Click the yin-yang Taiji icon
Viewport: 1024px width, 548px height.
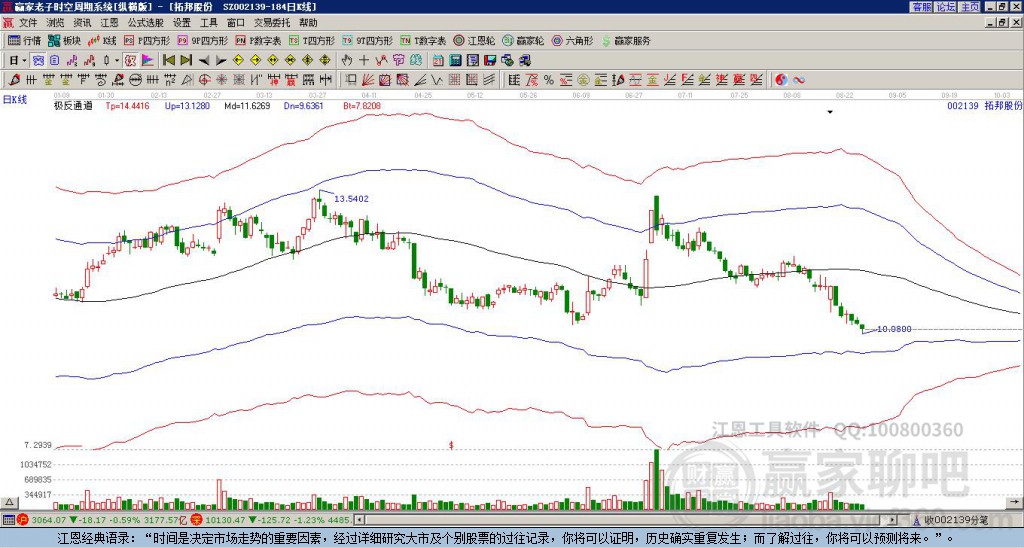(x=781, y=79)
